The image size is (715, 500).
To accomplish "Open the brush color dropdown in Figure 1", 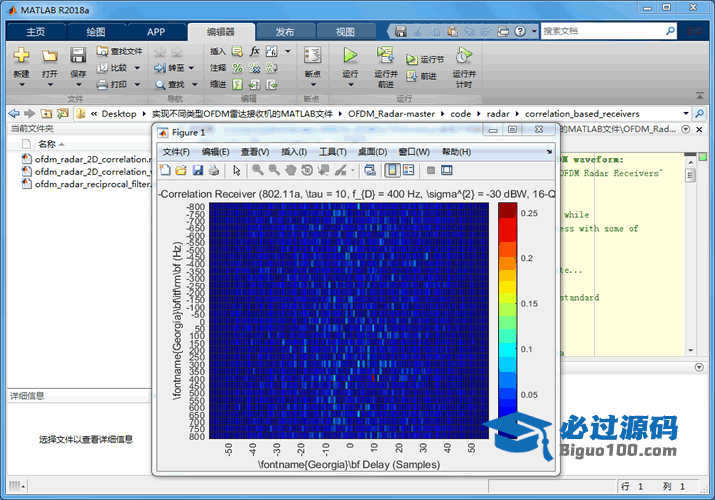I will [352, 170].
